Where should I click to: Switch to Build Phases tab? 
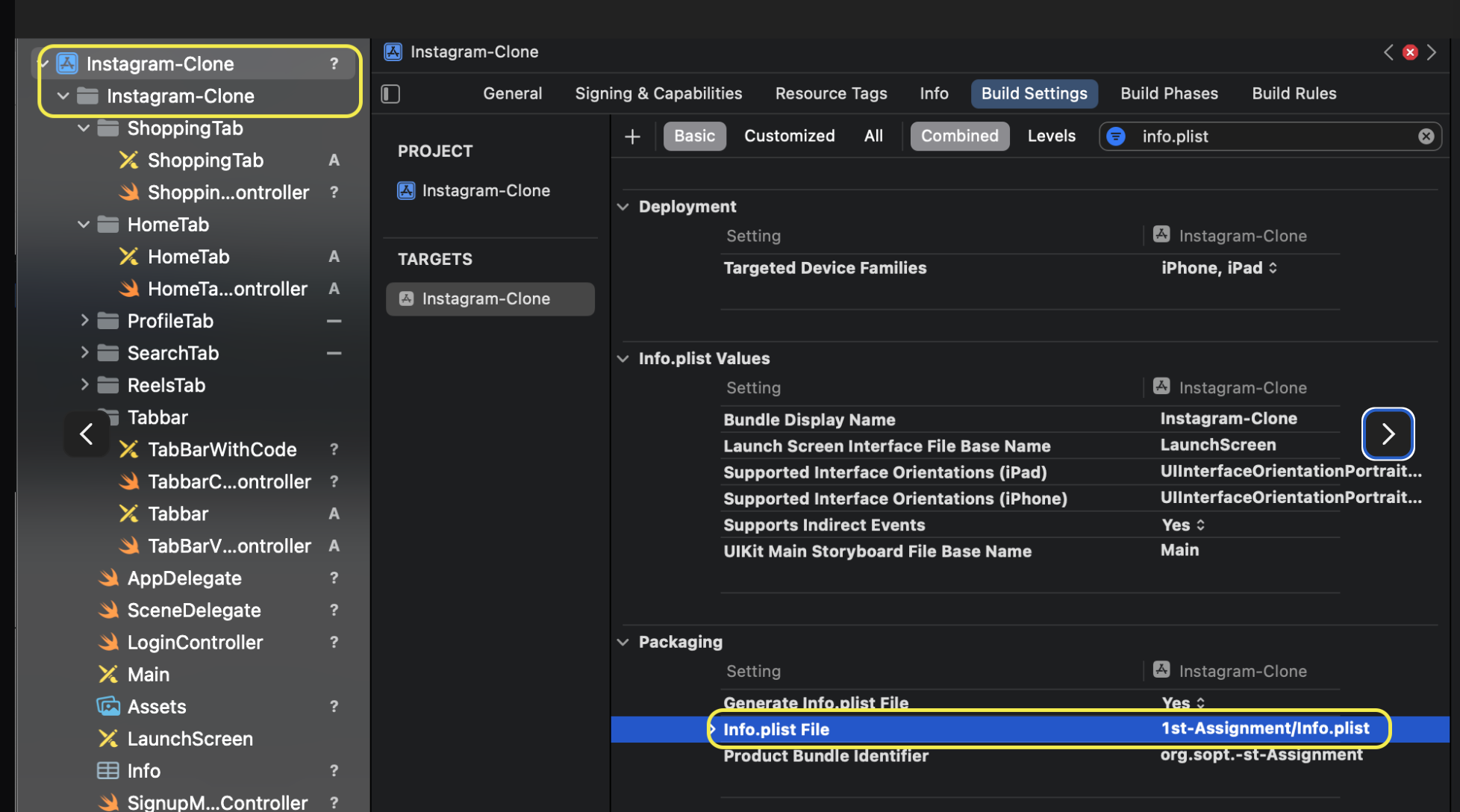click(x=1169, y=93)
